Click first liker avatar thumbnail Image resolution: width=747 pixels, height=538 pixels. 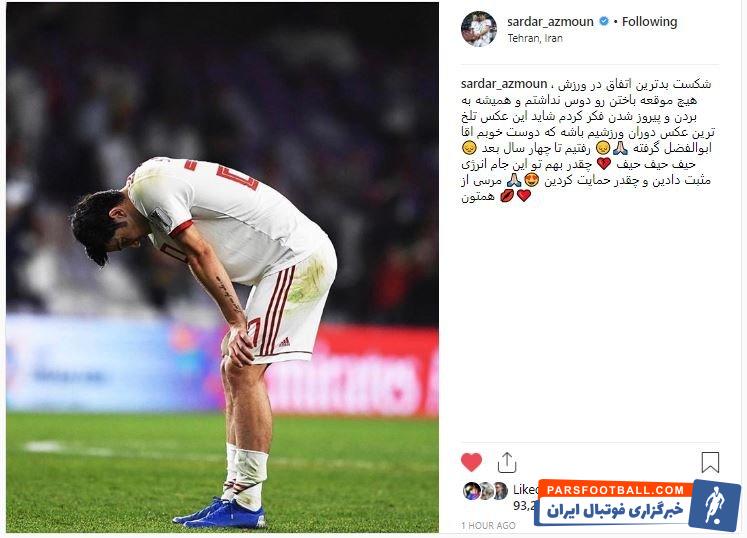point(471,491)
